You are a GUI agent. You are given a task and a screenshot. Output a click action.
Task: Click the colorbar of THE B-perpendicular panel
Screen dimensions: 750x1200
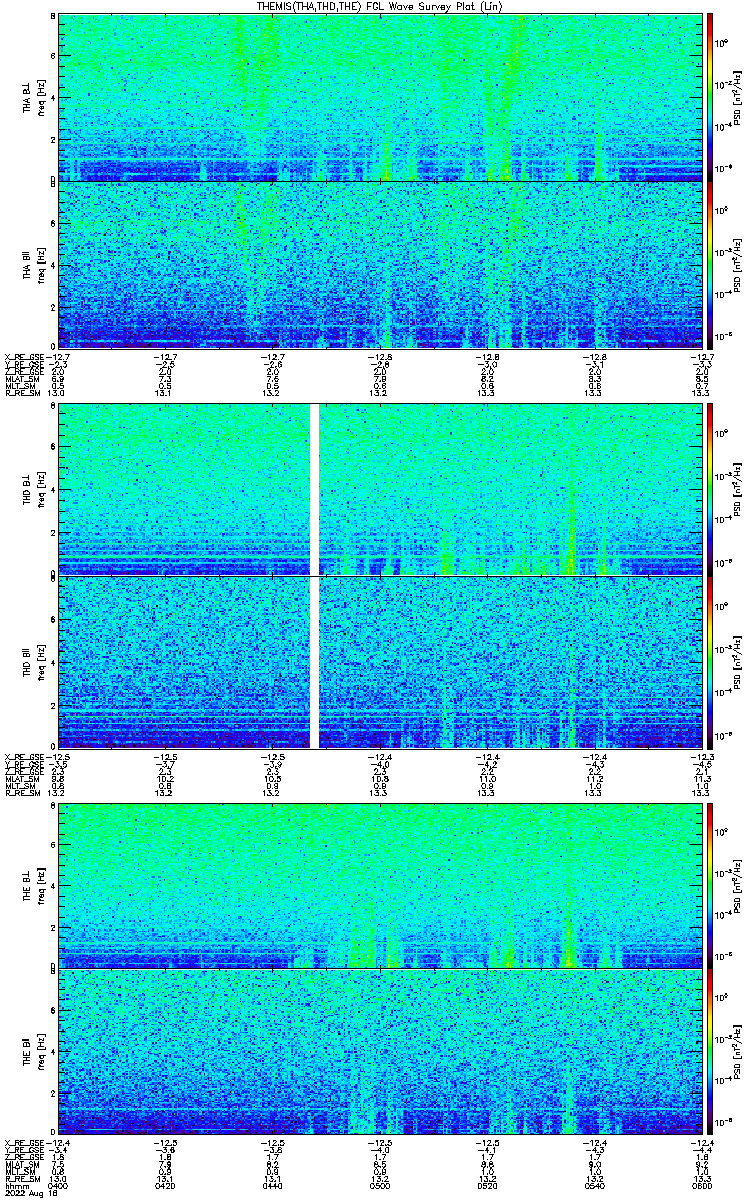[x=710, y=884]
